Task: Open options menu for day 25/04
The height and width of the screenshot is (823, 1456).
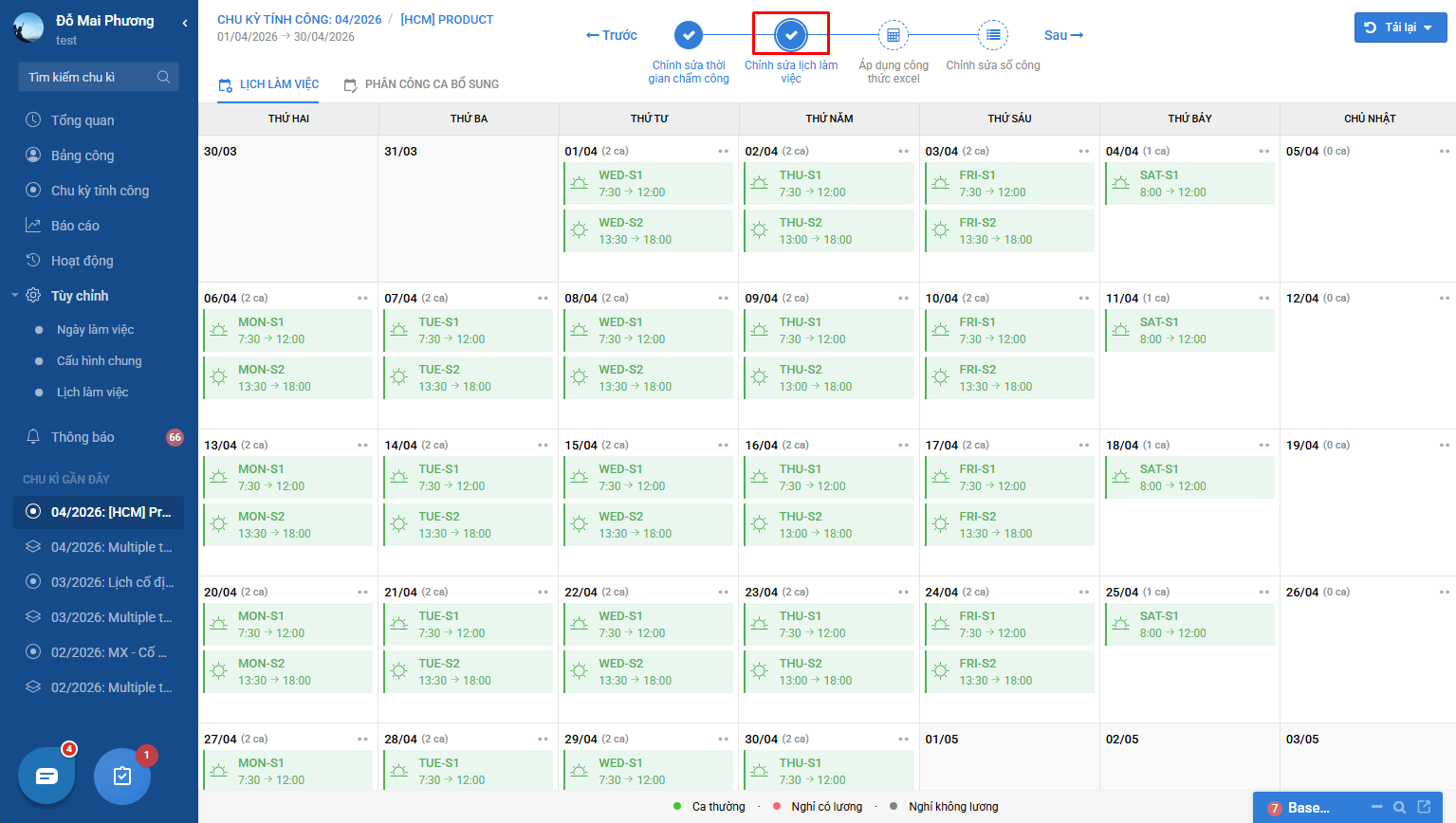Action: 1264,593
